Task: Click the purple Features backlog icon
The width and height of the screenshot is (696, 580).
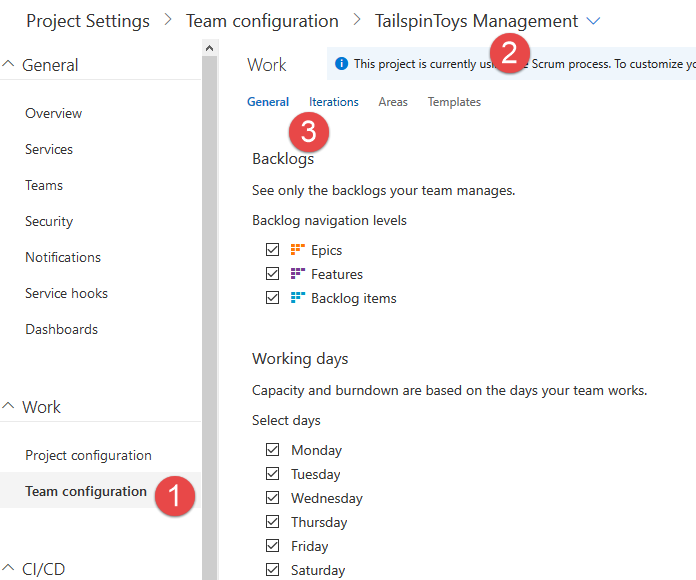Action: pyautogui.click(x=297, y=273)
